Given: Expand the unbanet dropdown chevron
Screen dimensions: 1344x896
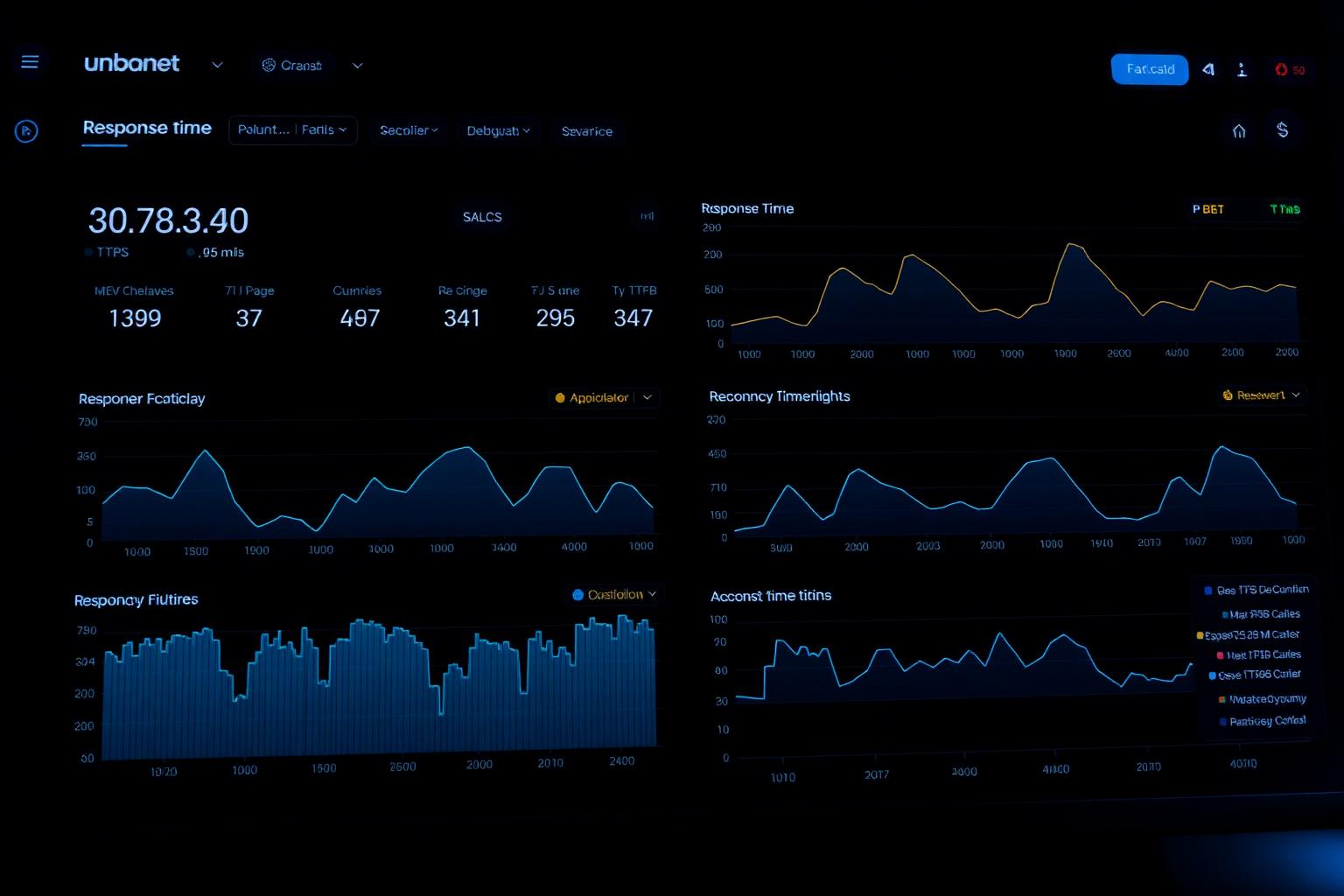Looking at the screenshot, I should point(217,65).
